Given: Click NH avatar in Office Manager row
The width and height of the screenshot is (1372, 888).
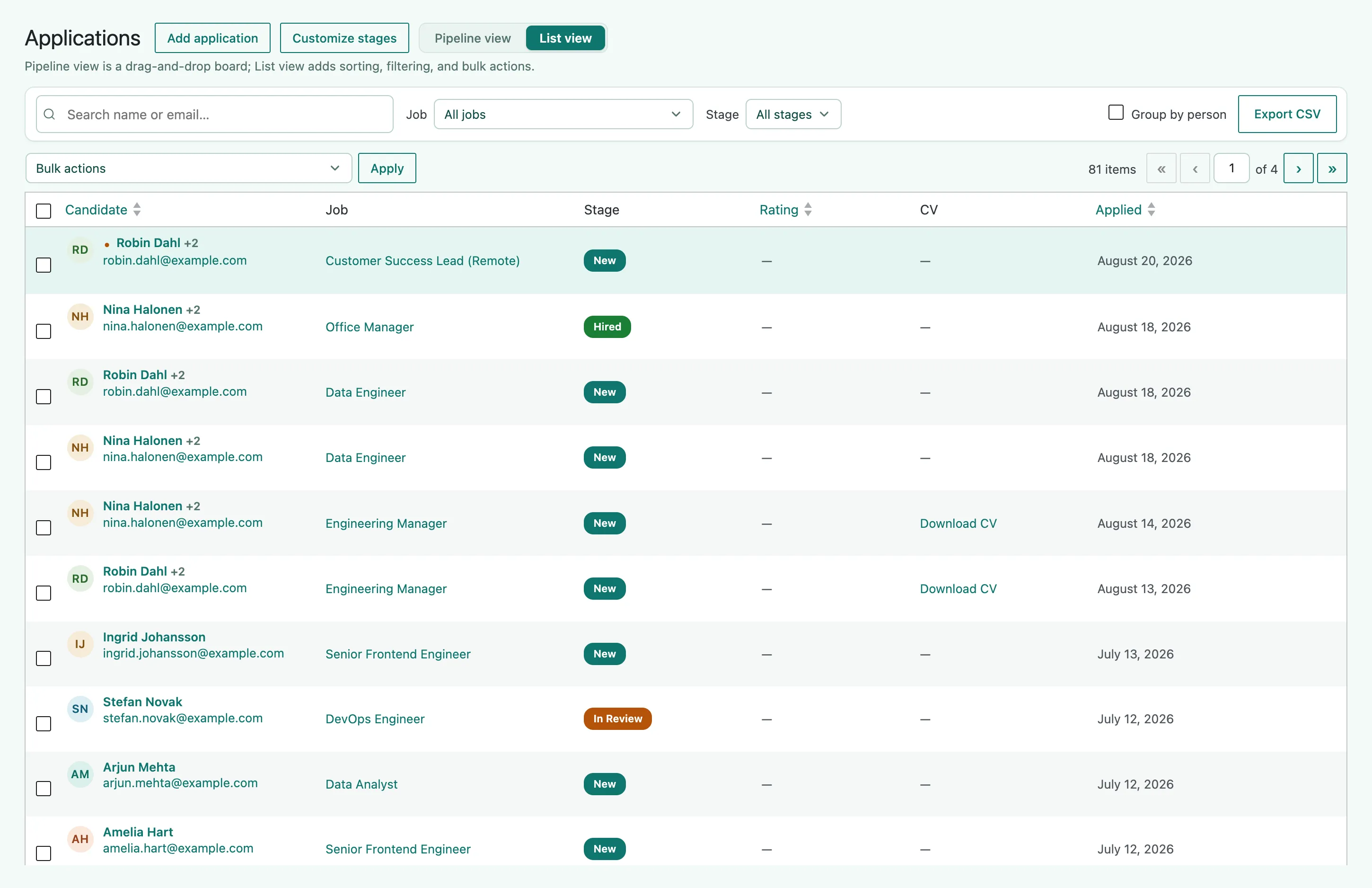Looking at the screenshot, I should 80,317.
